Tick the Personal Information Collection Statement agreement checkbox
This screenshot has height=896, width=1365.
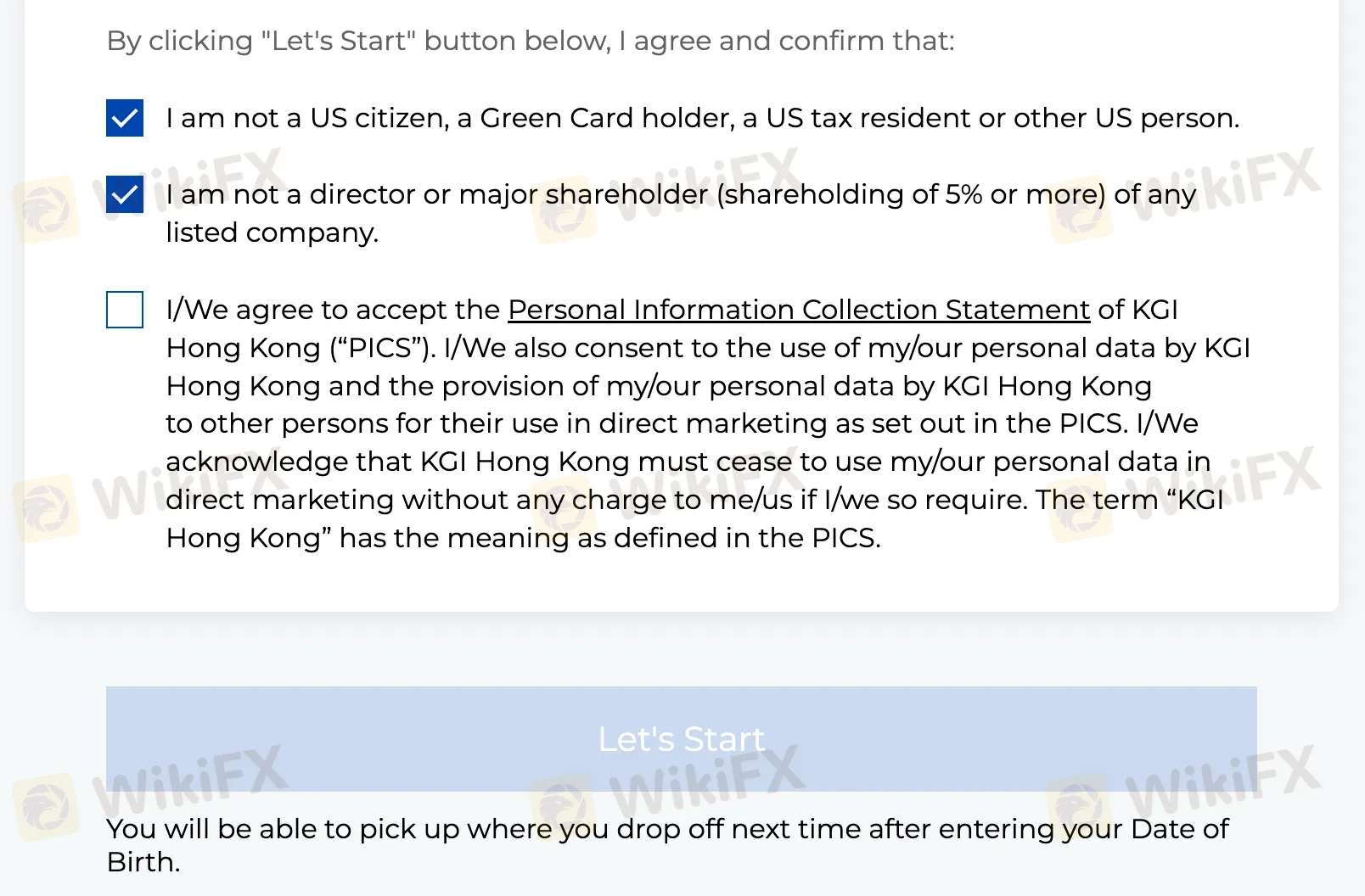pyautogui.click(x=125, y=310)
